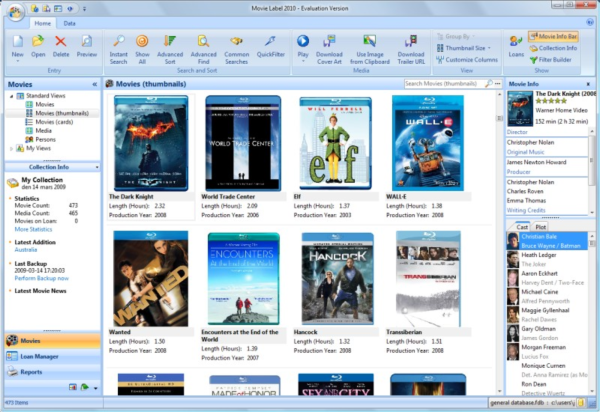The width and height of the screenshot is (600, 412).
Task: Switch to the Data ribbon tab
Action: click(x=70, y=21)
